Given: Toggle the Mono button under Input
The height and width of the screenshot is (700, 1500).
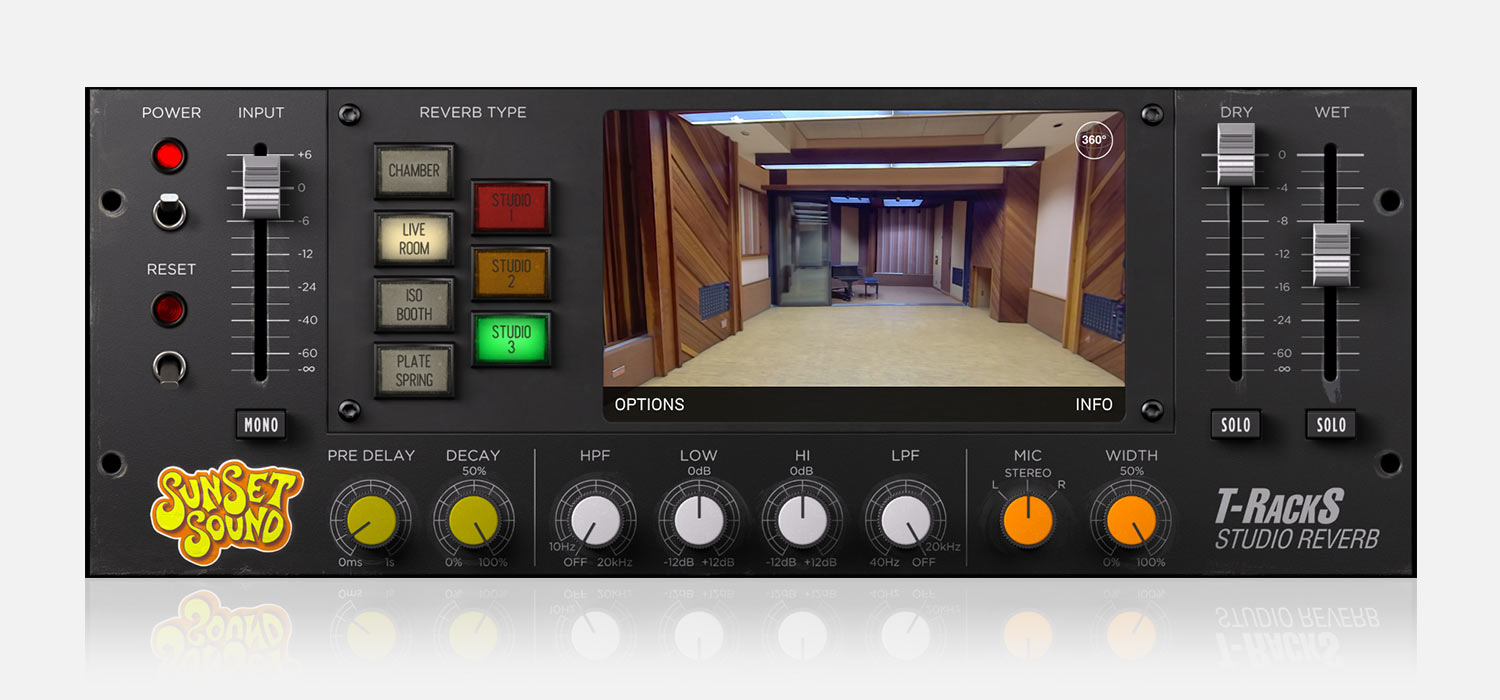Looking at the screenshot, I should [261, 425].
